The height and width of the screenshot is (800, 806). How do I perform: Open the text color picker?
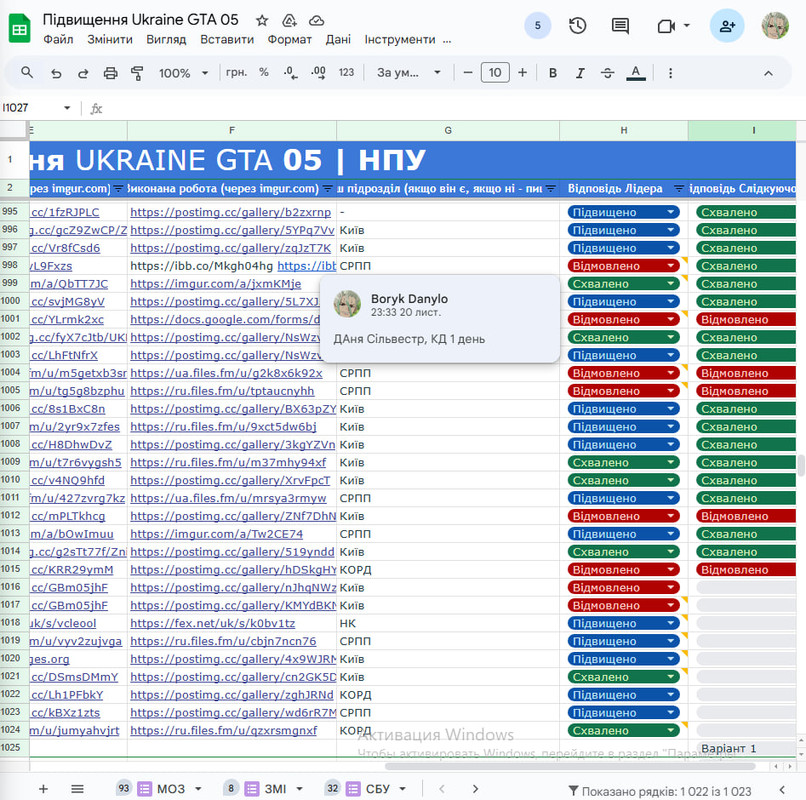click(x=635, y=73)
